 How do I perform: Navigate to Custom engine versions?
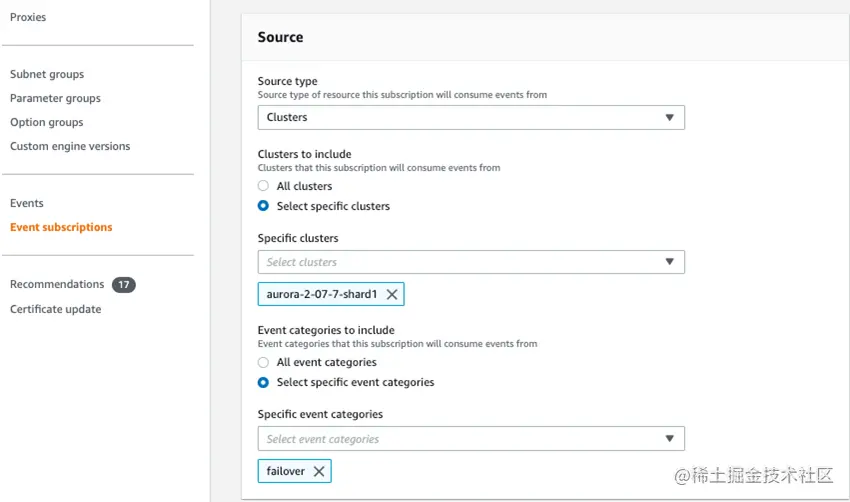(70, 146)
